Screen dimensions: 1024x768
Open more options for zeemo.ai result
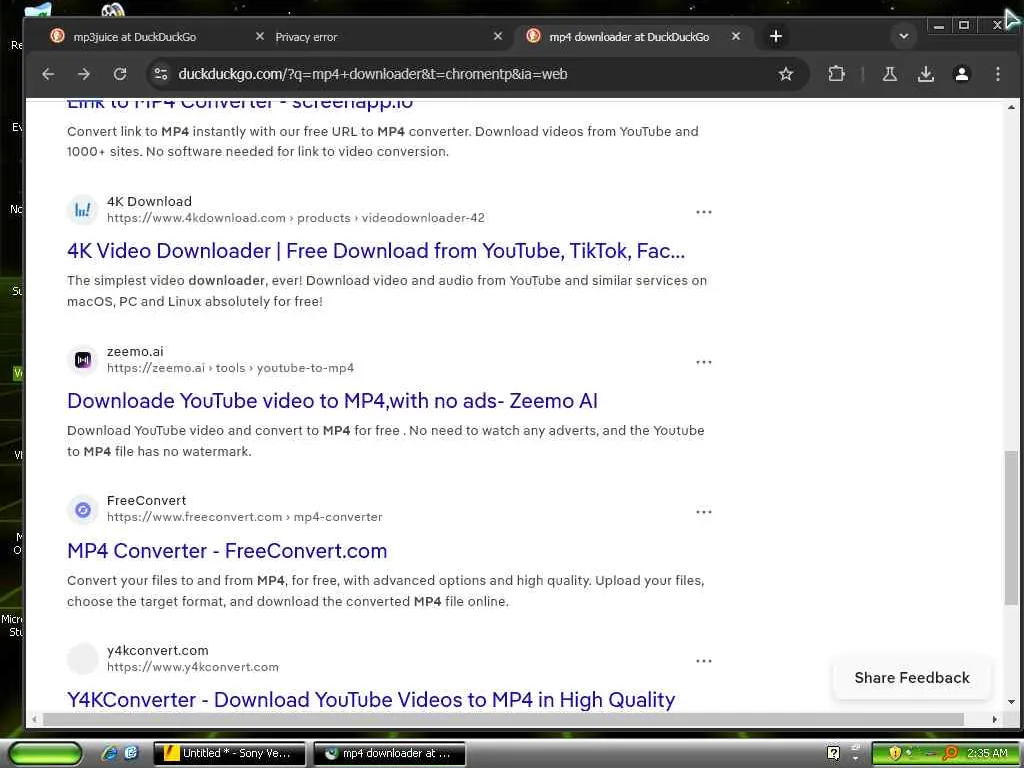pos(703,362)
